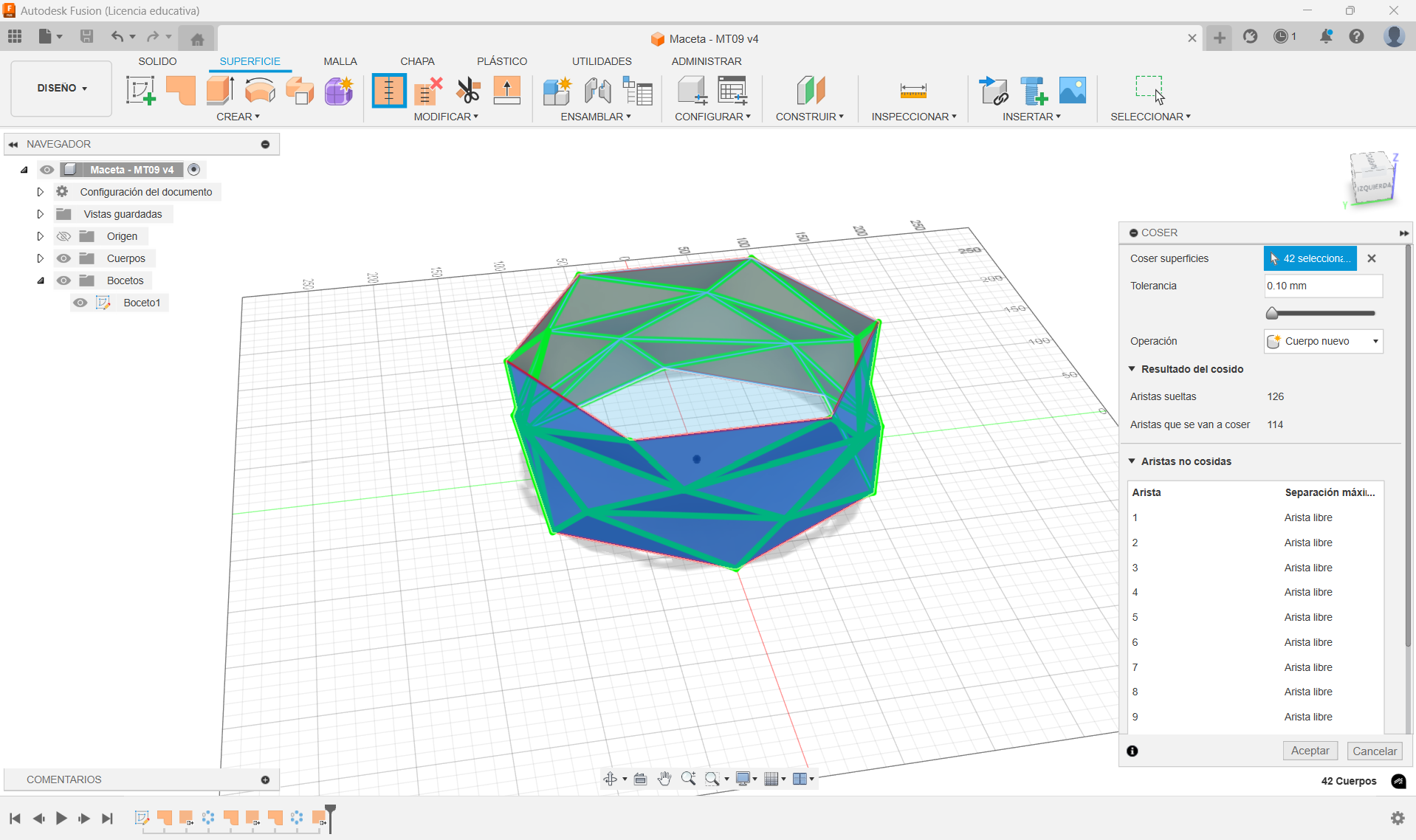Open the Operación Cuerpo nuevo dropdown
1416x840 pixels.
click(x=1323, y=341)
